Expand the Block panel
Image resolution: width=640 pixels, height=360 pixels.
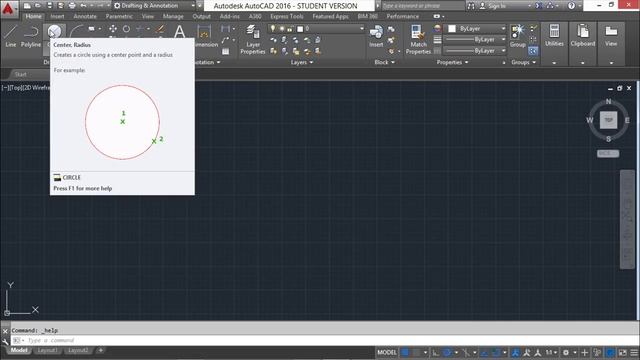[384, 62]
